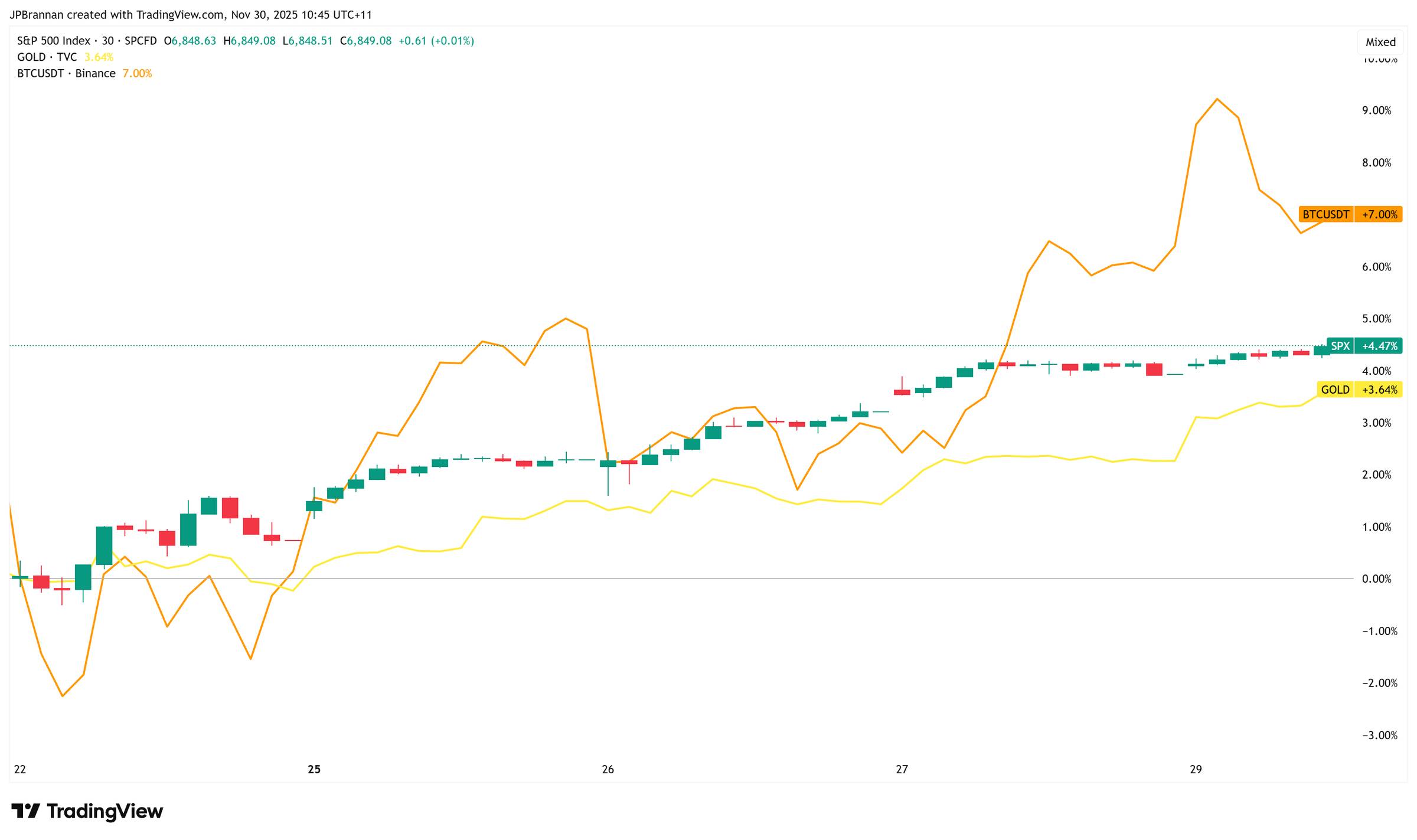Click date 29 on the time axis
This screenshot has width=1417, height=840.
(x=1196, y=769)
